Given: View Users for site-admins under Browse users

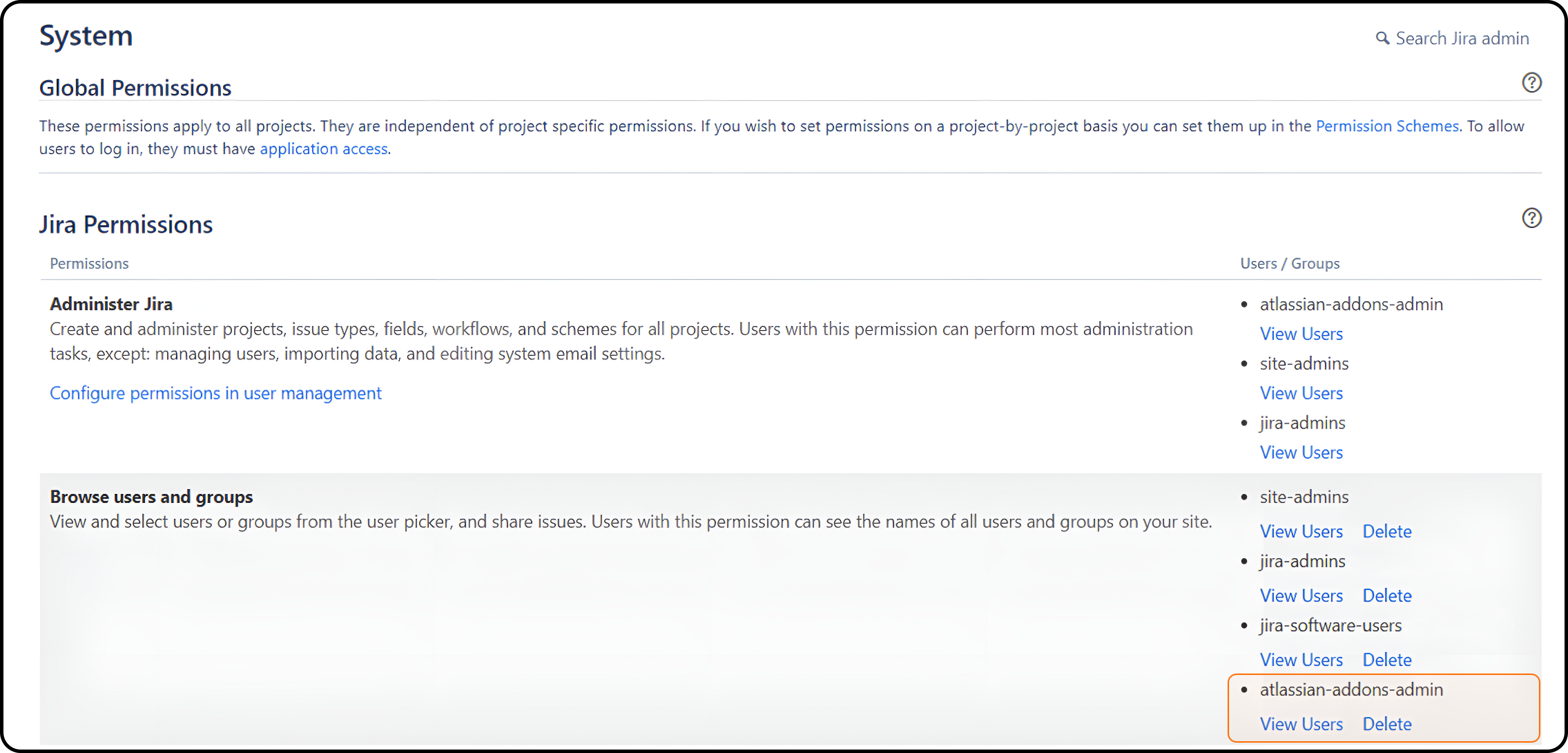Looking at the screenshot, I should [x=1301, y=531].
